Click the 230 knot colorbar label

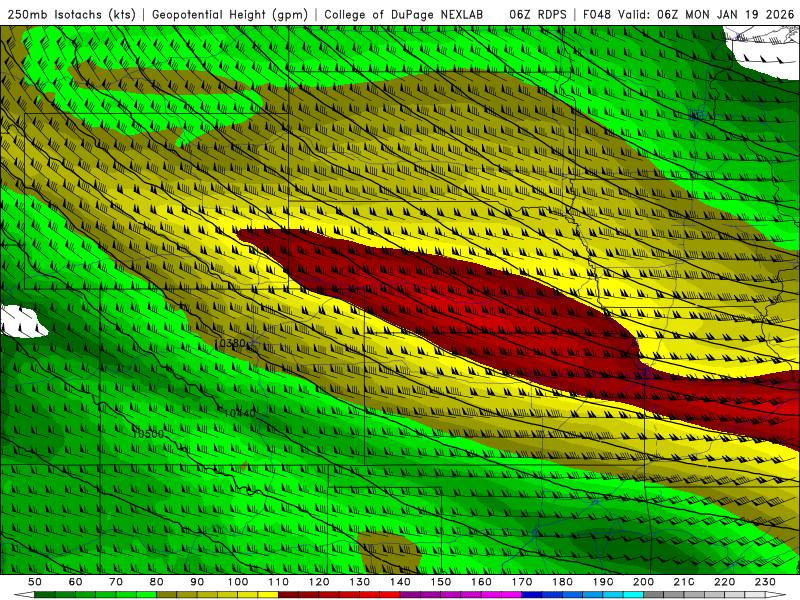point(765,582)
